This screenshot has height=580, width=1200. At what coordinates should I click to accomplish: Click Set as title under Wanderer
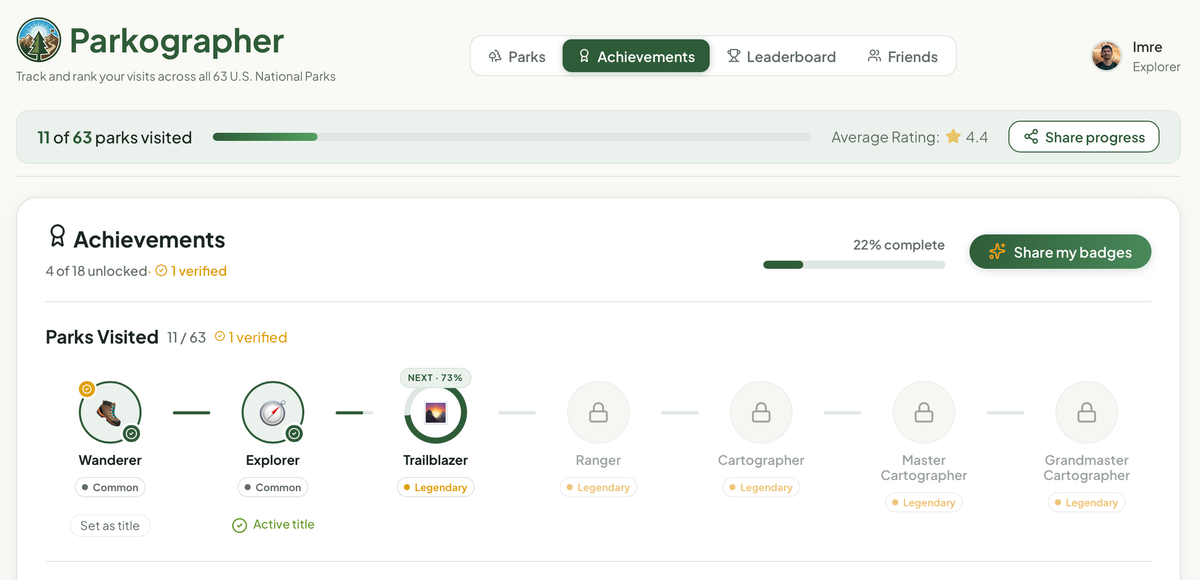point(110,525)
